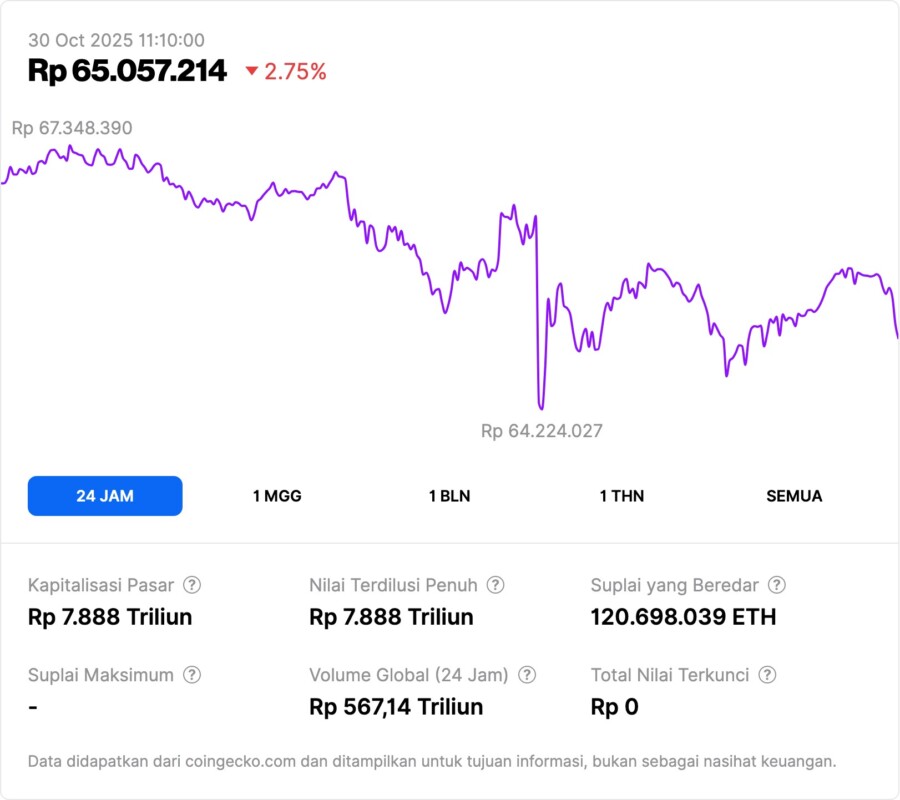Click the current price Rp 65.057.214

pyautogui.click(x=127, y=71)
